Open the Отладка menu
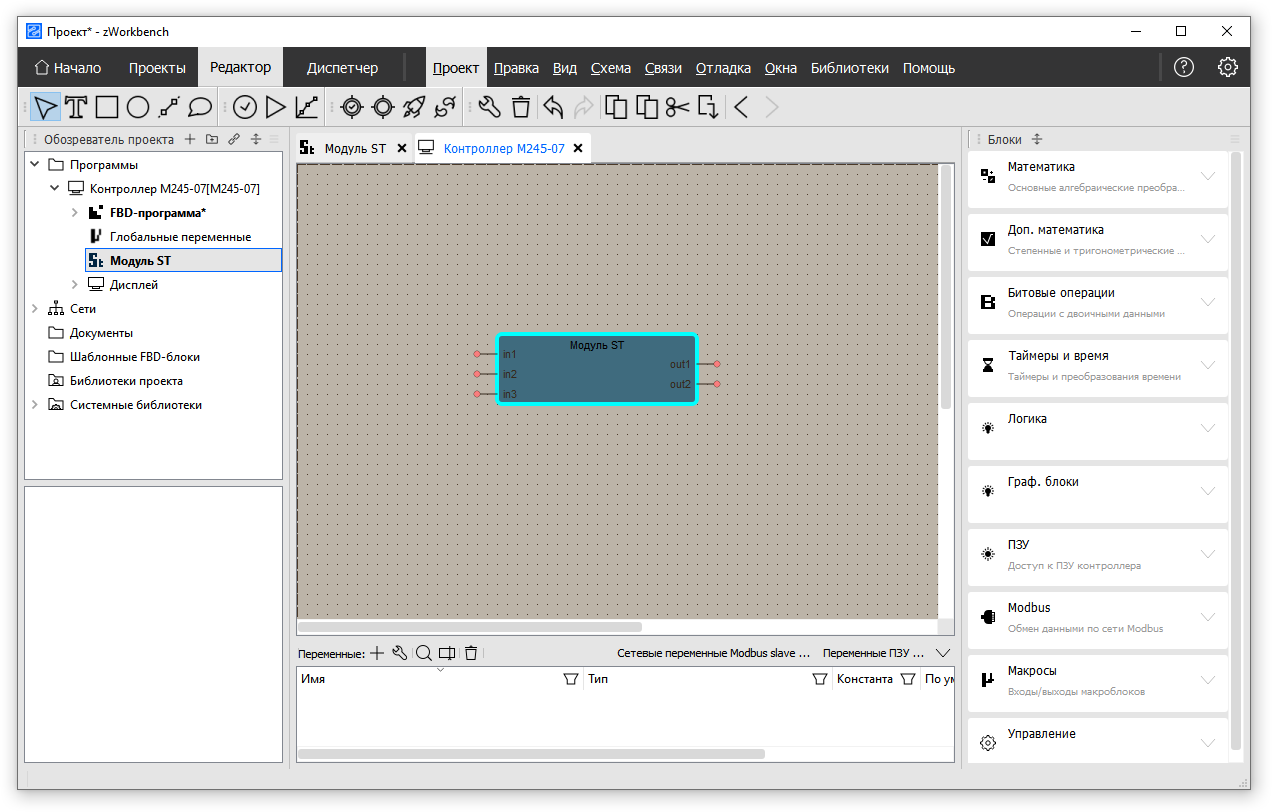This screenshot has width=1272, height=812. (x=723, y=68)
